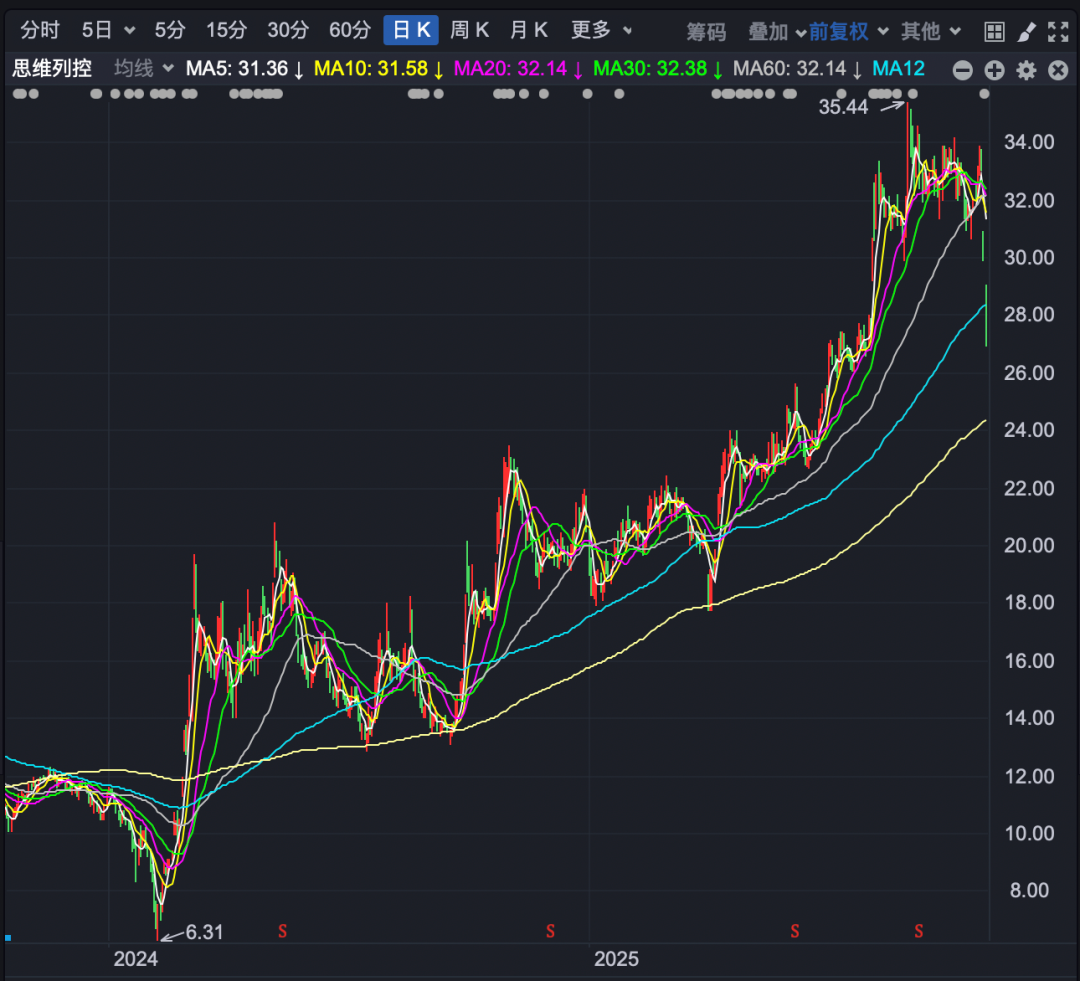Toggle the 筹码 chip distribution panel
This screenshot has width=1080, height=981.
pos(706,32)
